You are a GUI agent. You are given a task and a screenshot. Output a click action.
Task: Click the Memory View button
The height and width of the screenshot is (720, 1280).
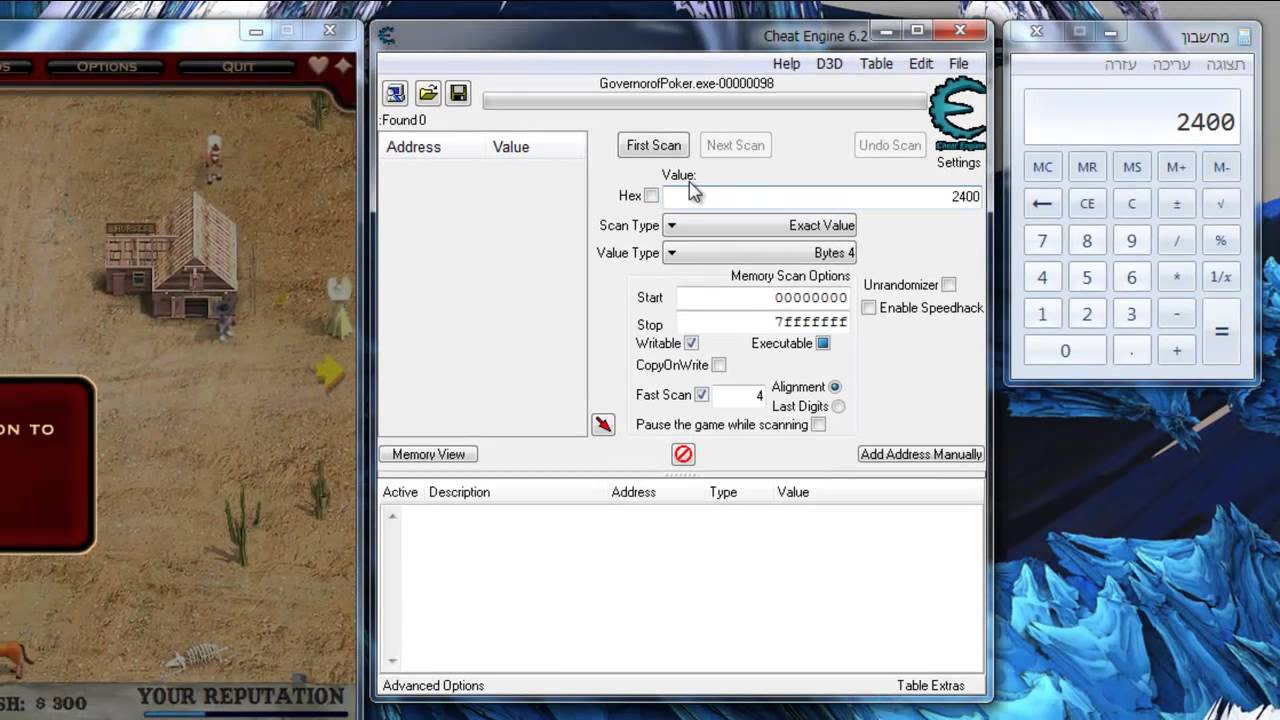click(x=428, y=454)
